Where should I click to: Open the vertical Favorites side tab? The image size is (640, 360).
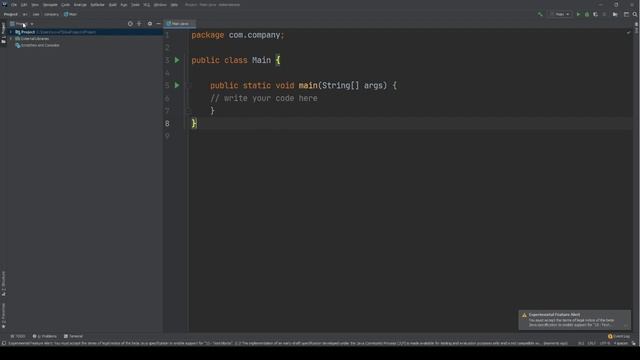click(3, 315)
